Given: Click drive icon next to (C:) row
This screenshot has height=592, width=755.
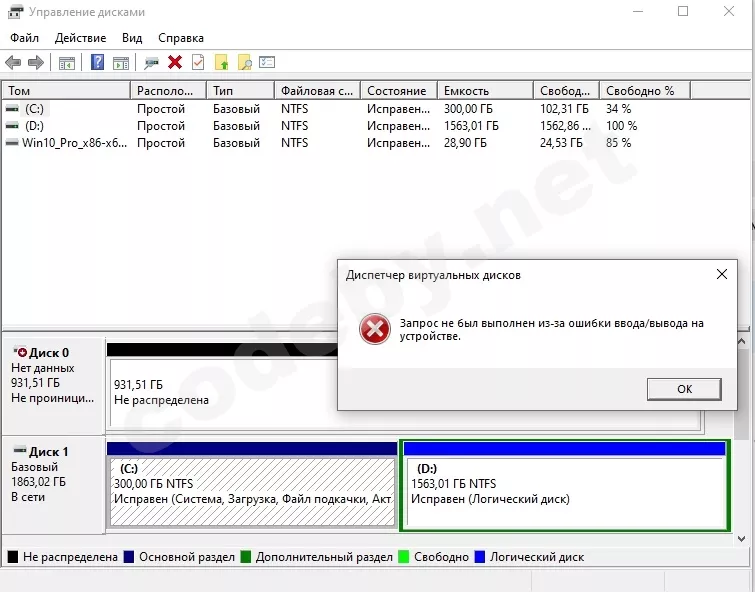Looking at the screenshot, I should coord(12,109).
